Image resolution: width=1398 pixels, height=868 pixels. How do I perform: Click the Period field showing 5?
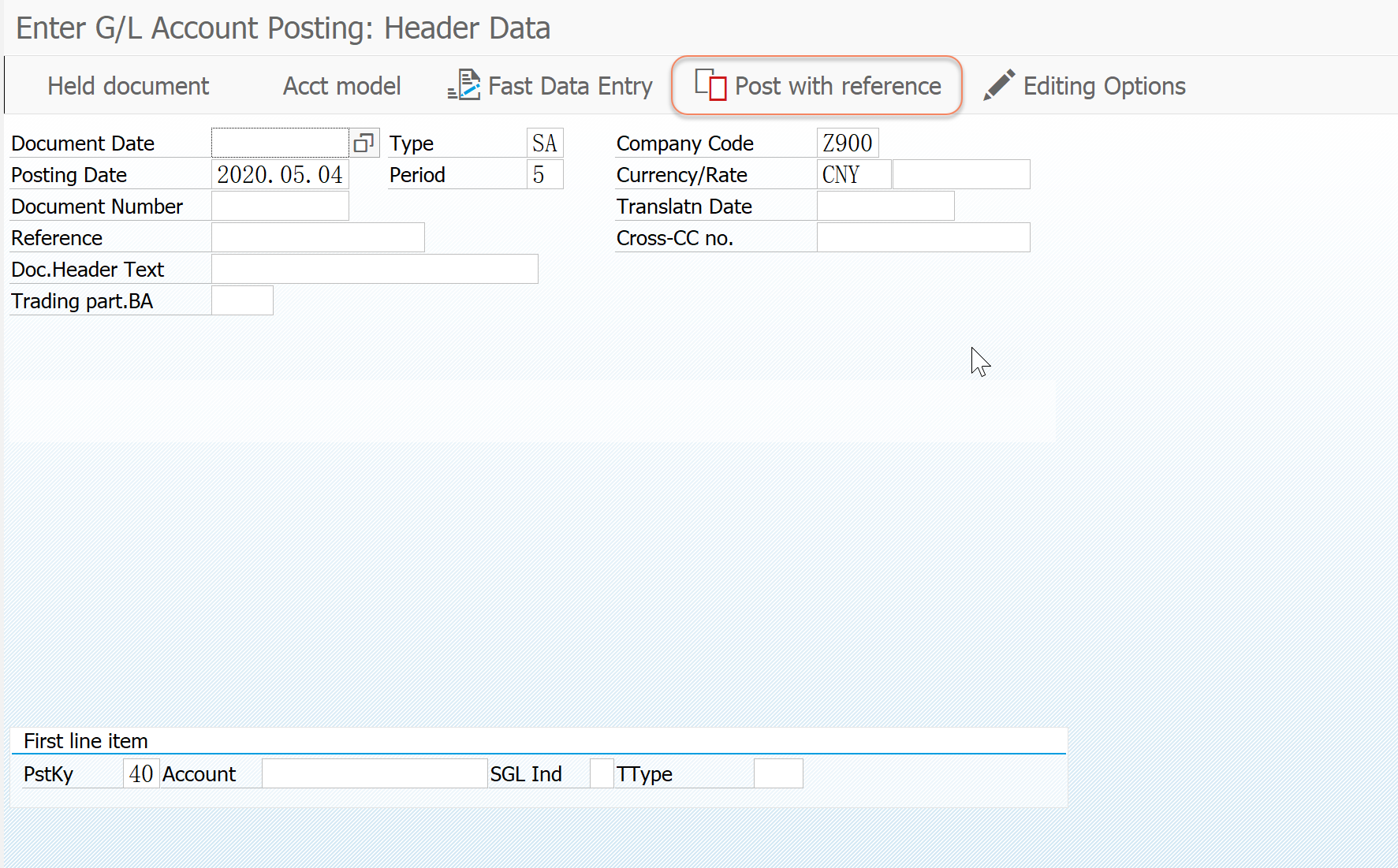(x=545, y=174)
